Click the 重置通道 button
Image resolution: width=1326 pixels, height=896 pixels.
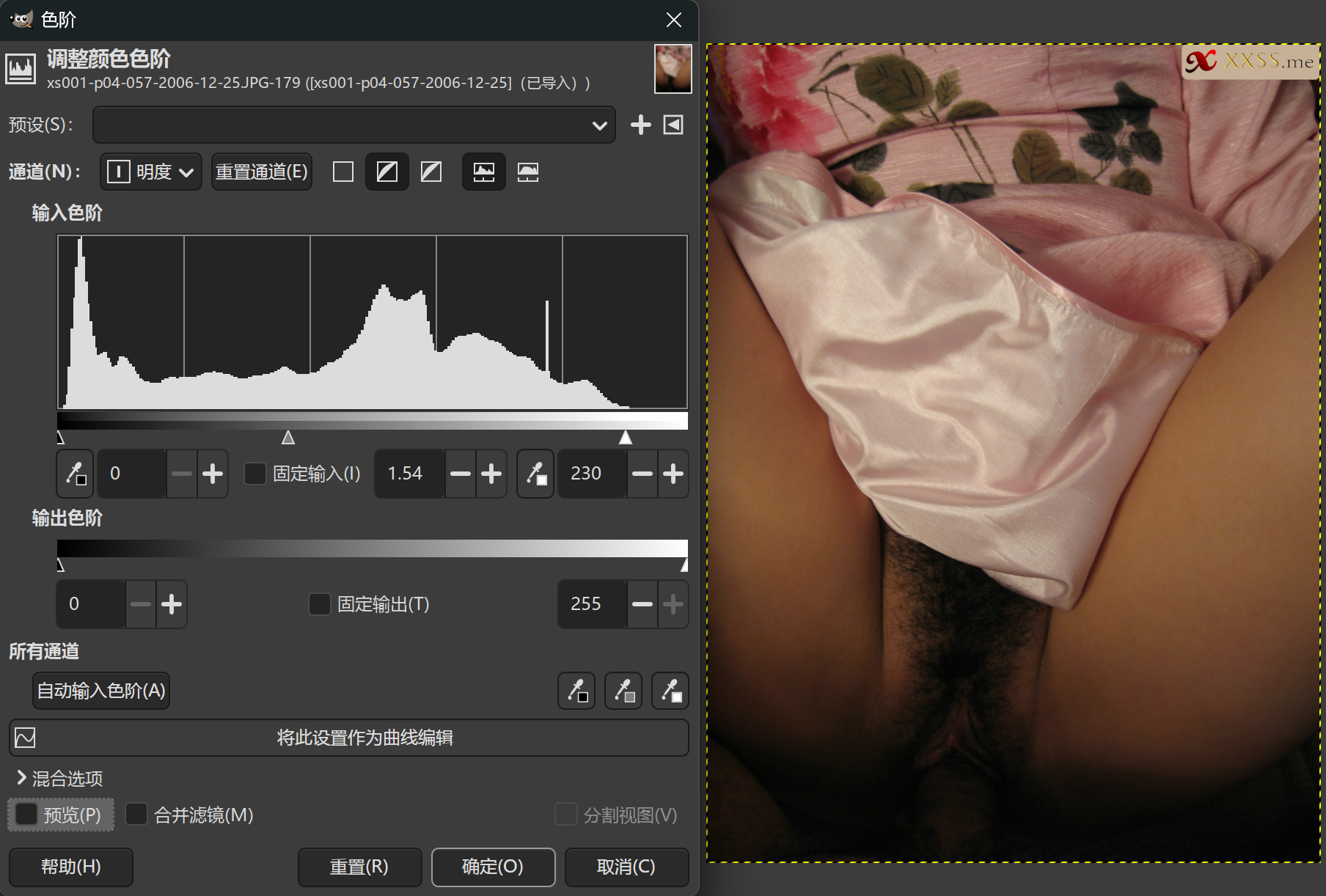pos(262,172)
